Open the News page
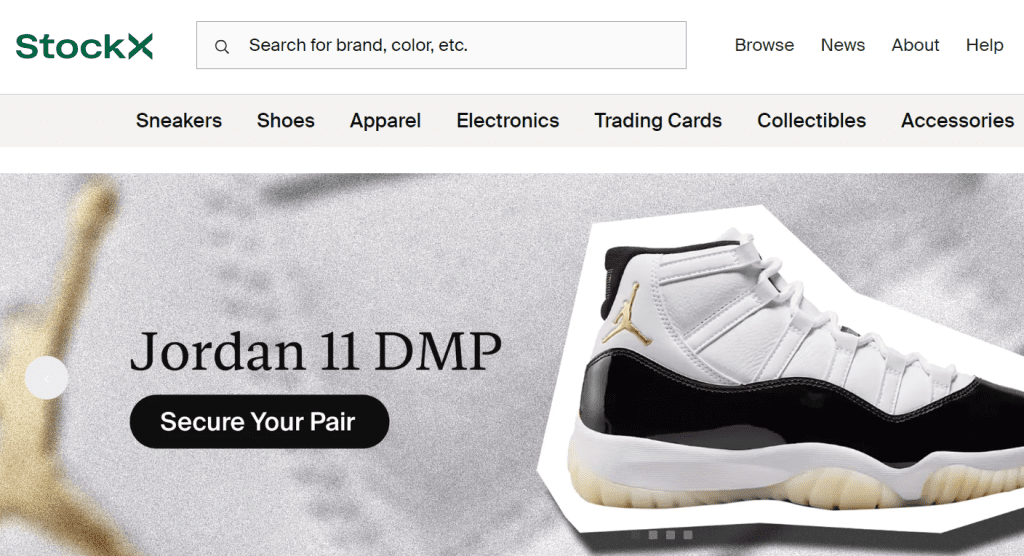This screenshot has height=556, width=1024. pos(842,45)
